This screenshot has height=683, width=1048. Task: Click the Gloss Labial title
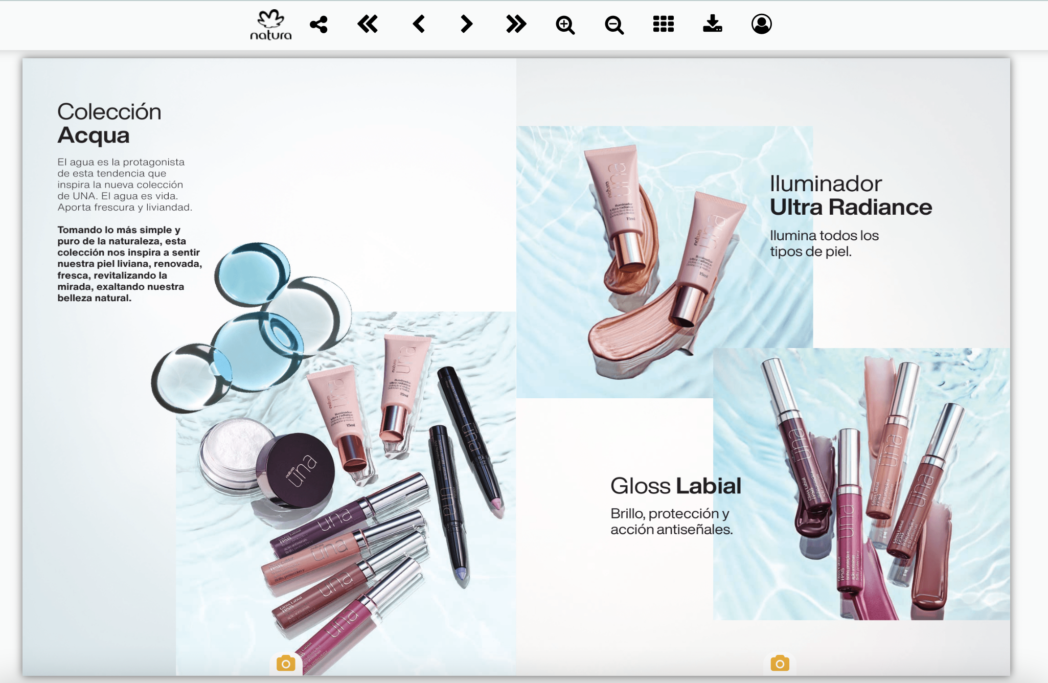tap(676, 487)
